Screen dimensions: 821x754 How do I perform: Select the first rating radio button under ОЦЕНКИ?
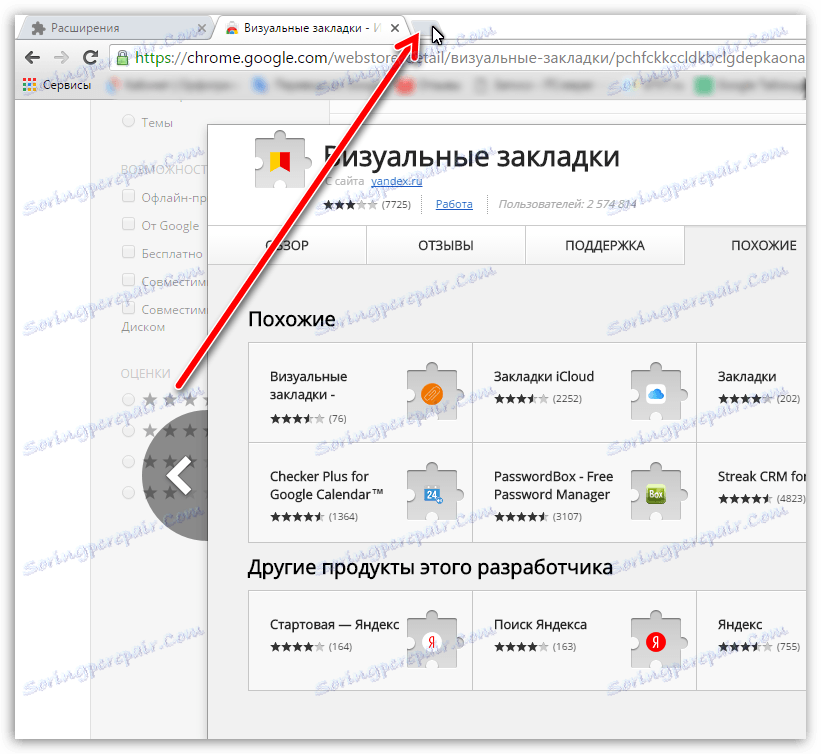pyautogui.click(x=128, y=400)
